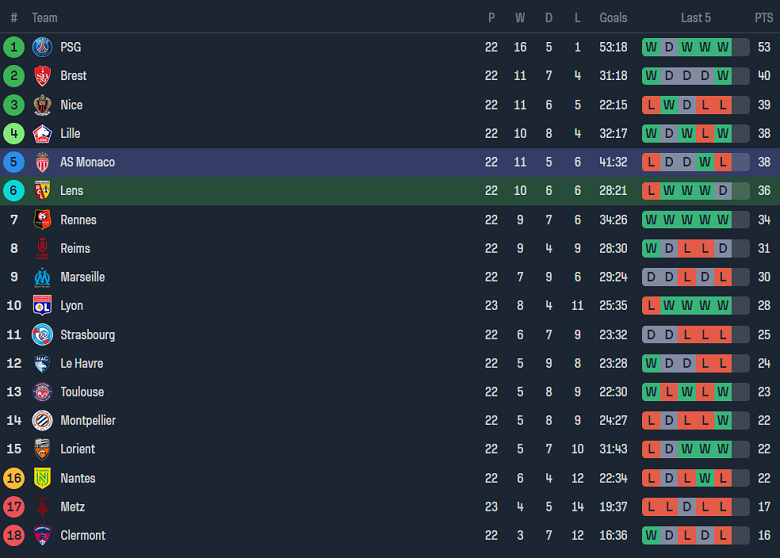The height and width of the screenshot is (558, 780).
Task: Sort table by PTS column header
Action: [x=764, y=18]
